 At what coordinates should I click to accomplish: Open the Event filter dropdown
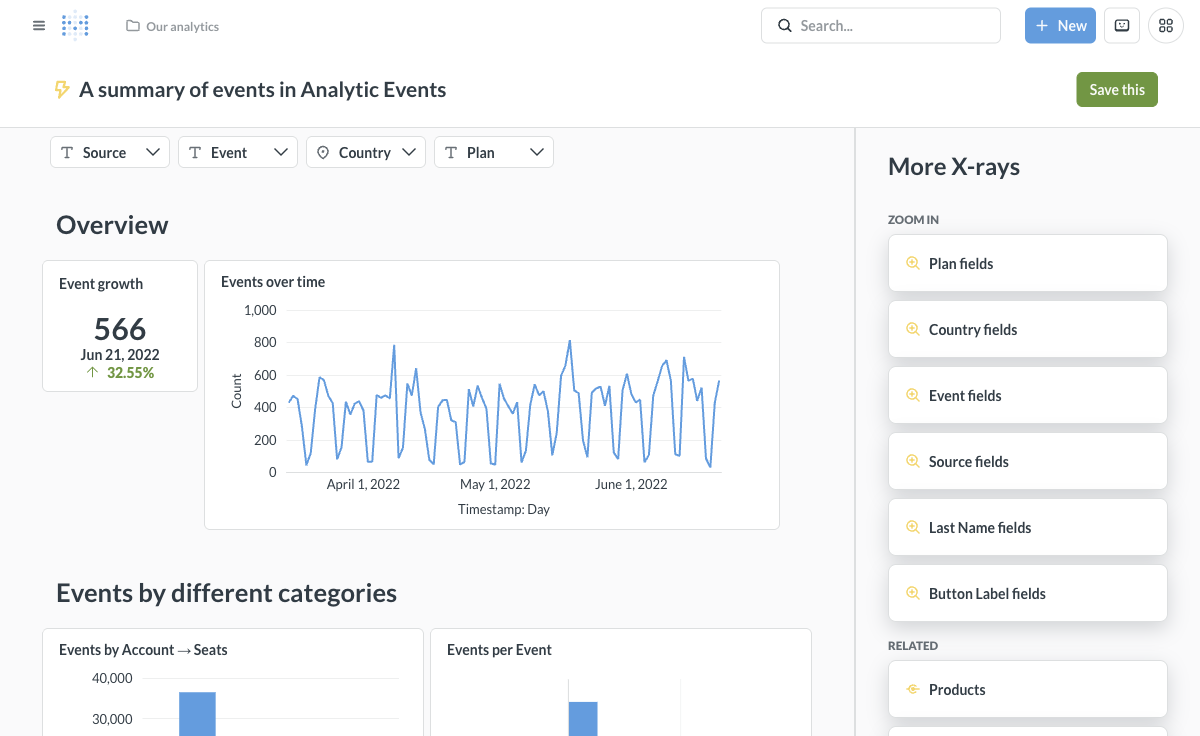(238, 152)
